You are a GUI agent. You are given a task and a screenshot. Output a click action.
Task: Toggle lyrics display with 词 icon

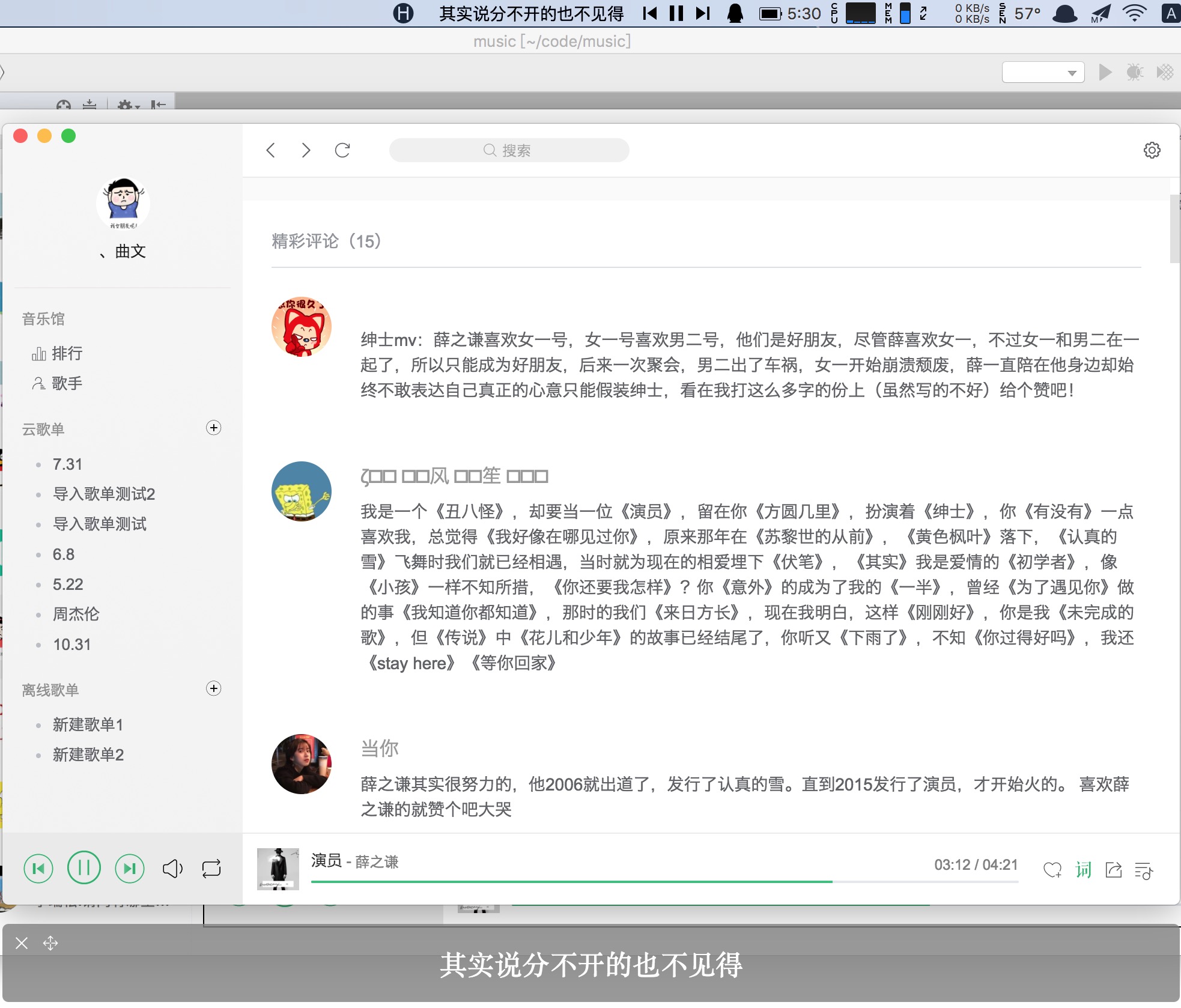click(x=1083, y=869)
